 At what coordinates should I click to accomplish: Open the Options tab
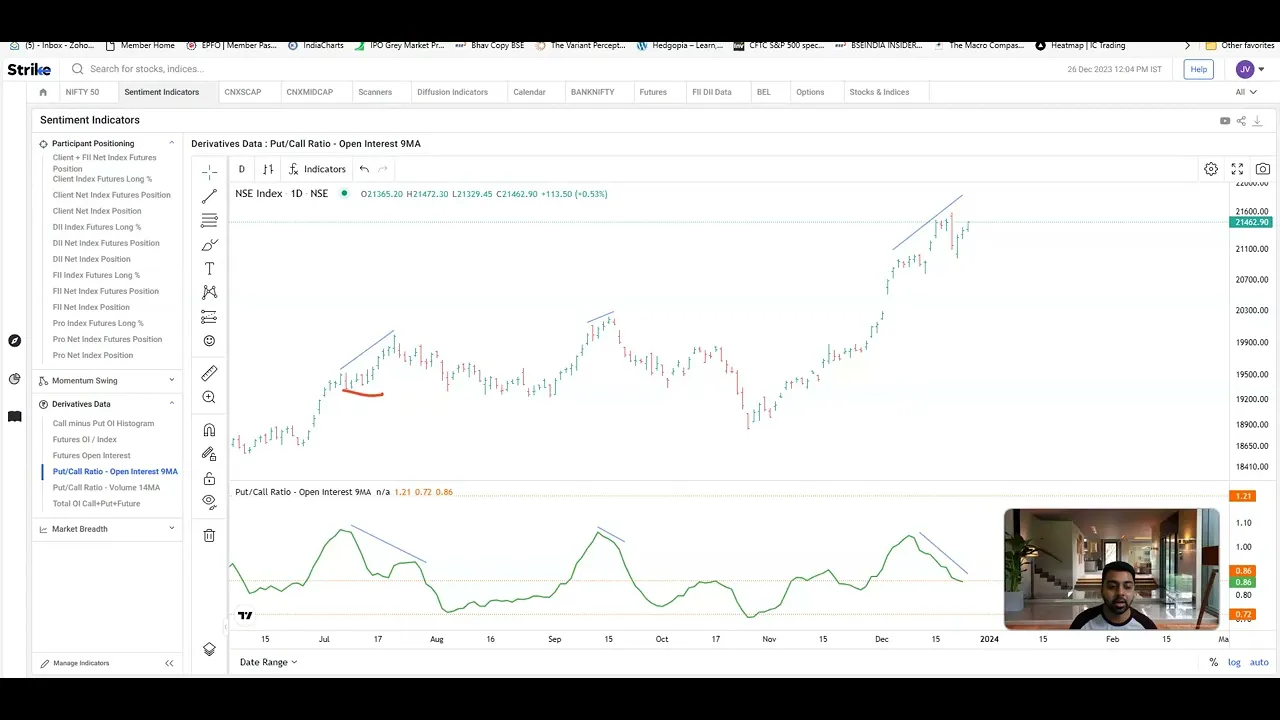[810, 92]
